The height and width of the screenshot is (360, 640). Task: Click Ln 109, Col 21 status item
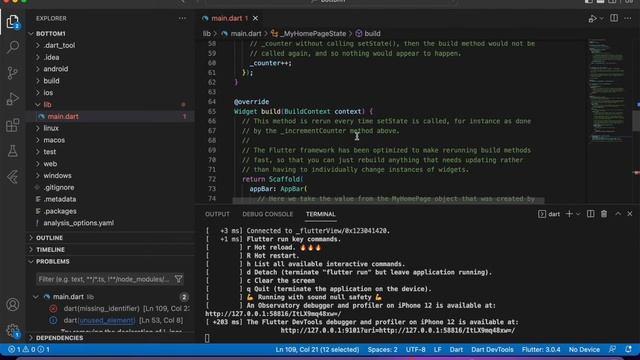click(x=317, y=349)
